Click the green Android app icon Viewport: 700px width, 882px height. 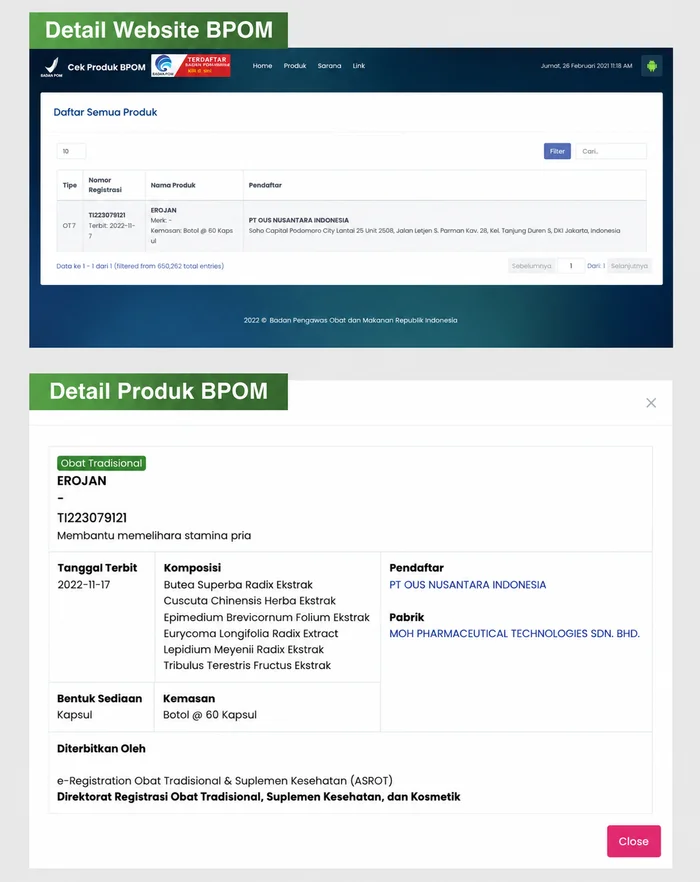652,66
